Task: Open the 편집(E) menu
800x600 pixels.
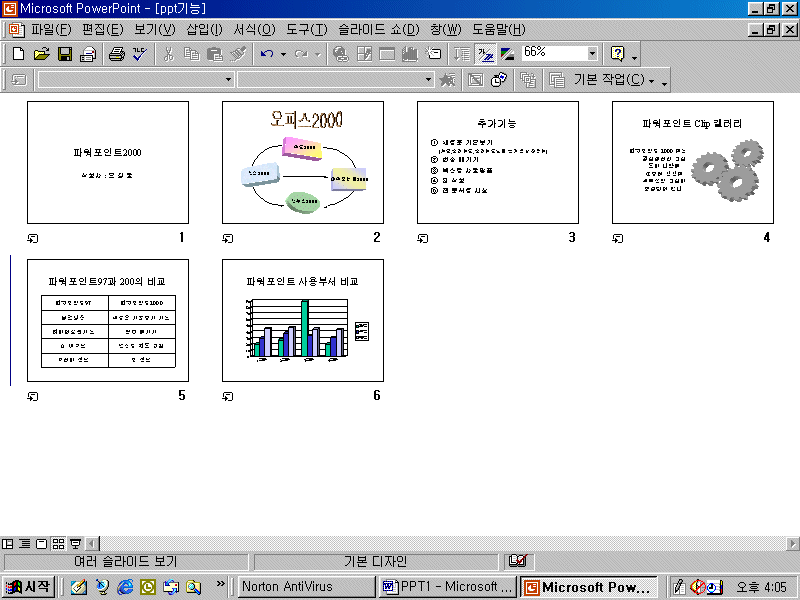Action: click(x=103, y=30)
